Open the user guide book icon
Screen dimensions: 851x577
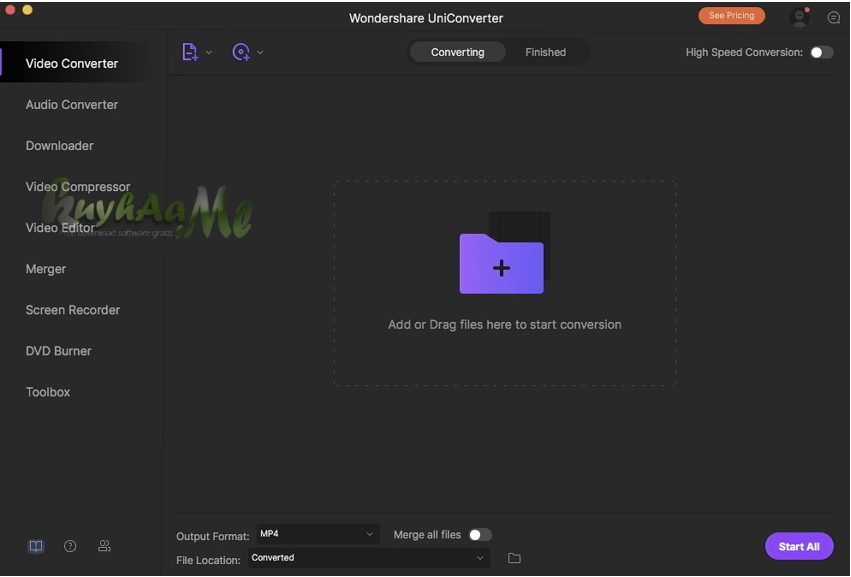pyautogui.click(x=36, y=546)
